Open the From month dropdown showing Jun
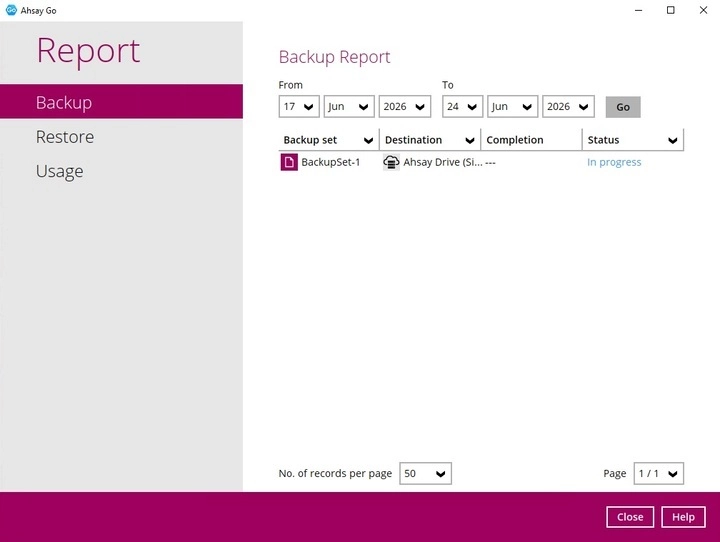 (x=349, y=107)
